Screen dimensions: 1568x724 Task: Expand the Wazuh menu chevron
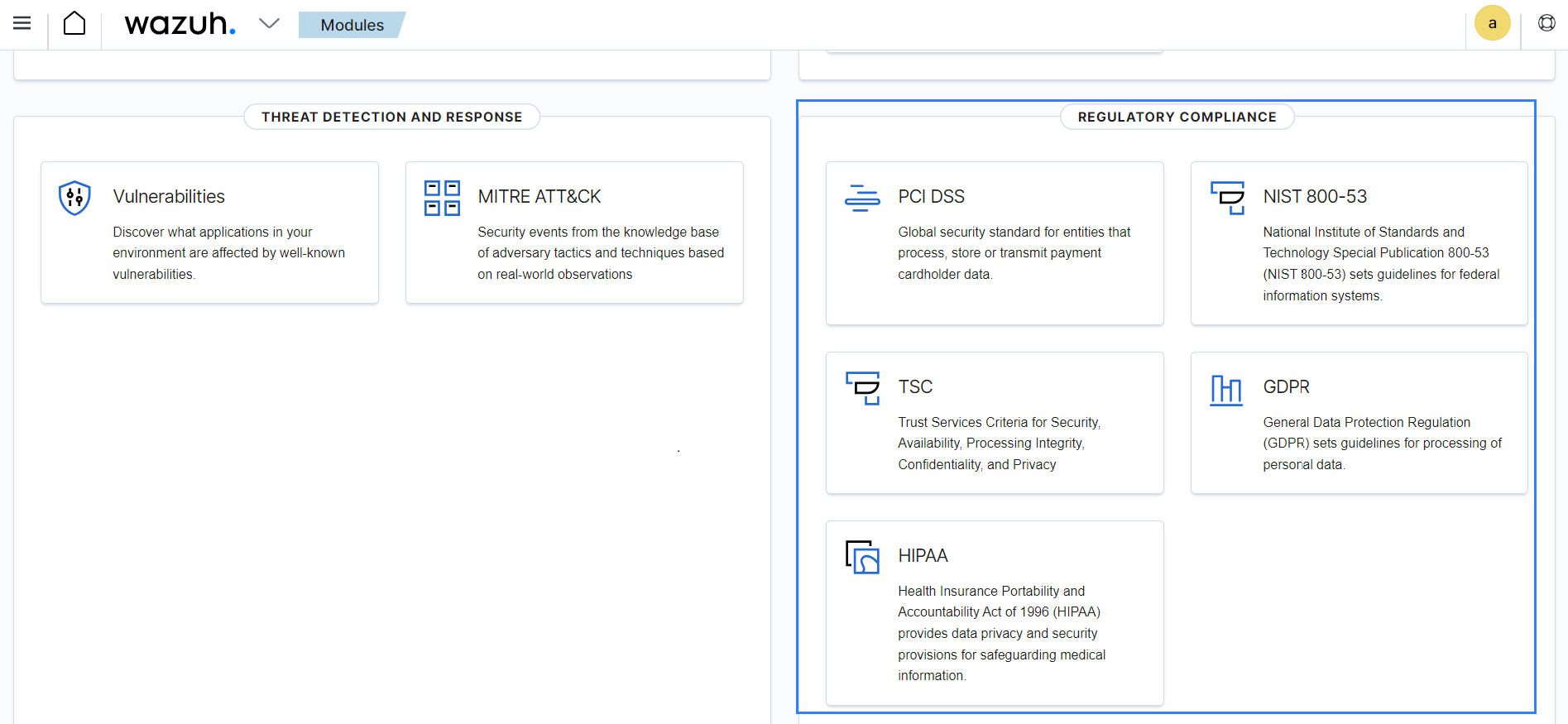[x=269, y=23]
